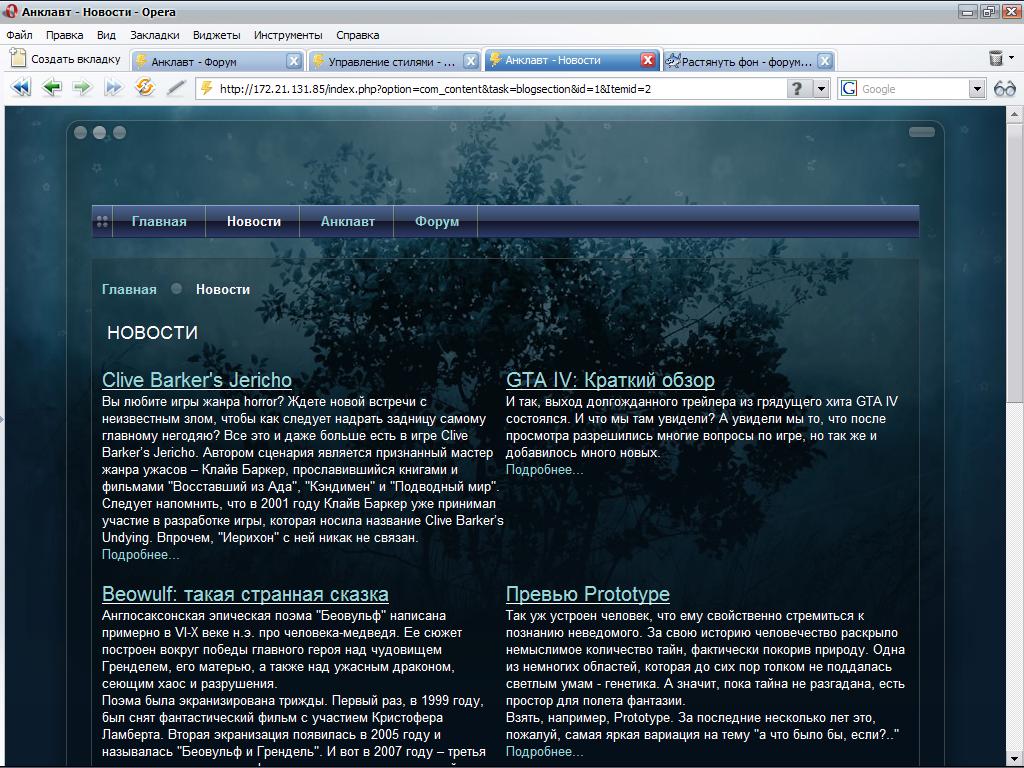Viewport: 1024px width, 768px height.
Task: Click the pill-shaped button at the page's top-right corner
Action: (x=921, y=132)
